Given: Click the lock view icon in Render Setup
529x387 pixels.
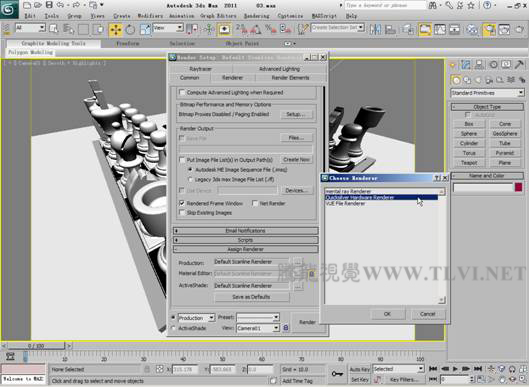Looking at the screenshot, I should coord(286,328).
